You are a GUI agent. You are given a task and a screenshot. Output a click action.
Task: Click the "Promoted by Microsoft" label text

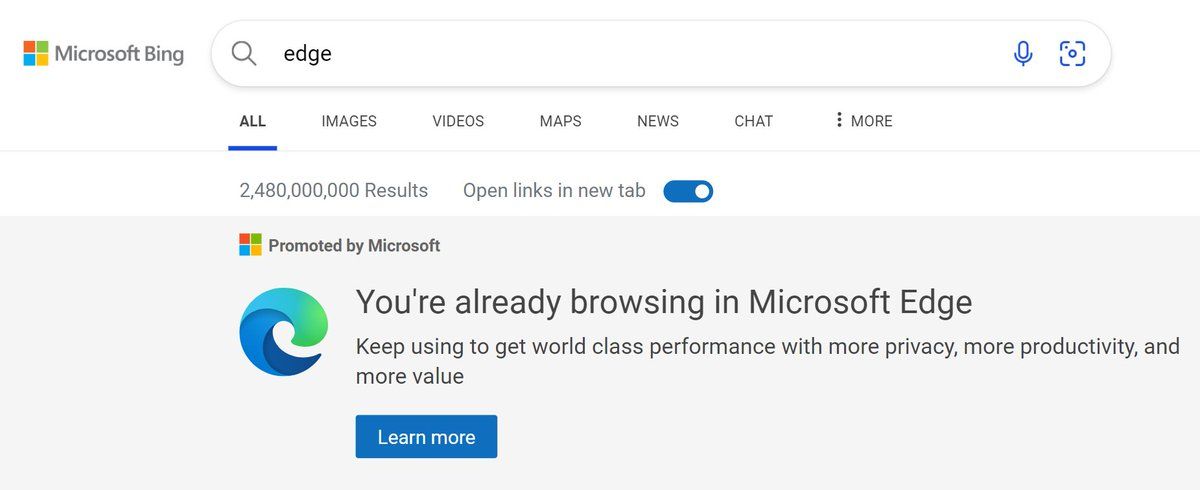[x=354, y=245]
